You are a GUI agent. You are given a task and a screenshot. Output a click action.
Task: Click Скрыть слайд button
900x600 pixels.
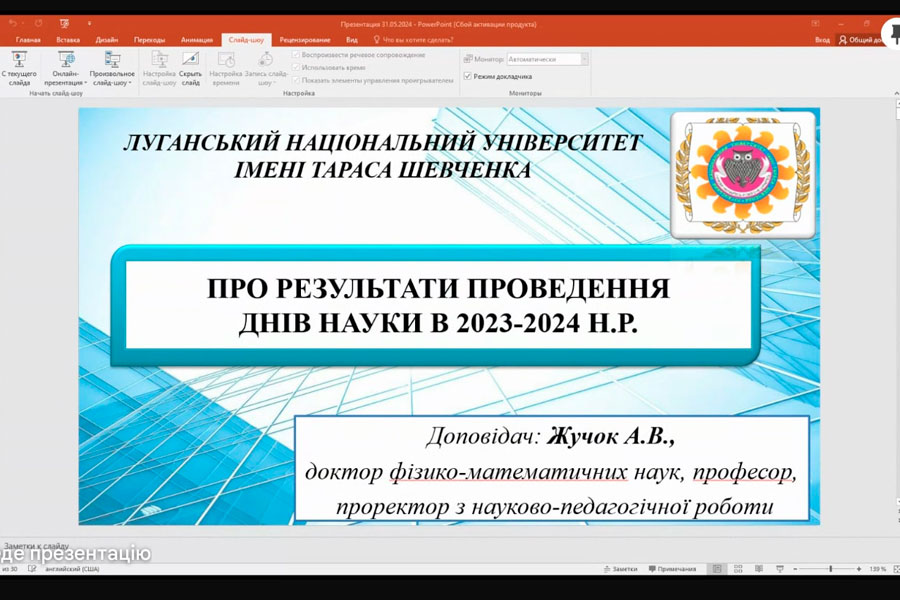pyautogui.click(x=190, y=68)
